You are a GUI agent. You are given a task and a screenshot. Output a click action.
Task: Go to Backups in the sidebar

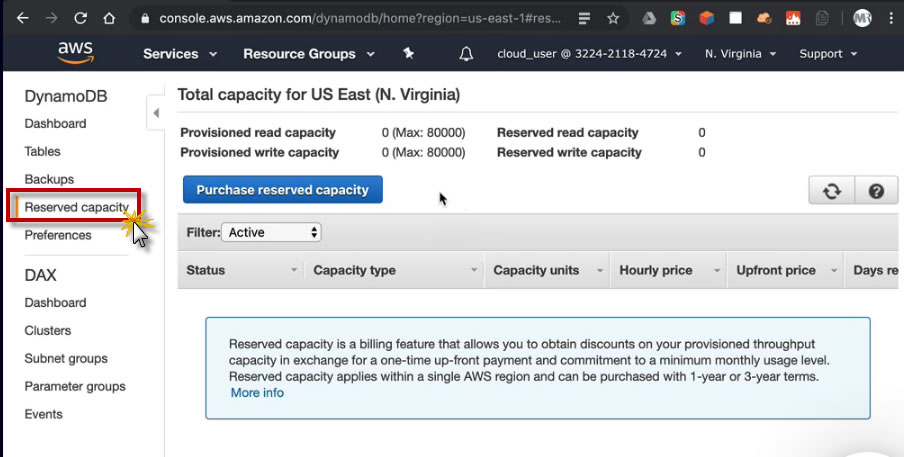49,180
